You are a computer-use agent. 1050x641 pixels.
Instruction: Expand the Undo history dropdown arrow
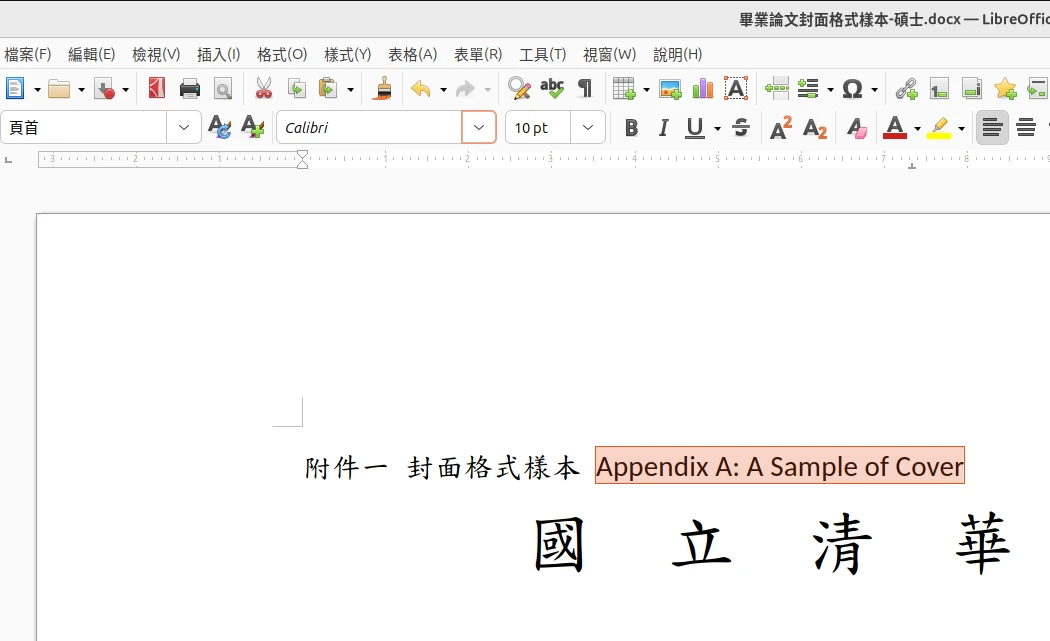tap(443, 89)
